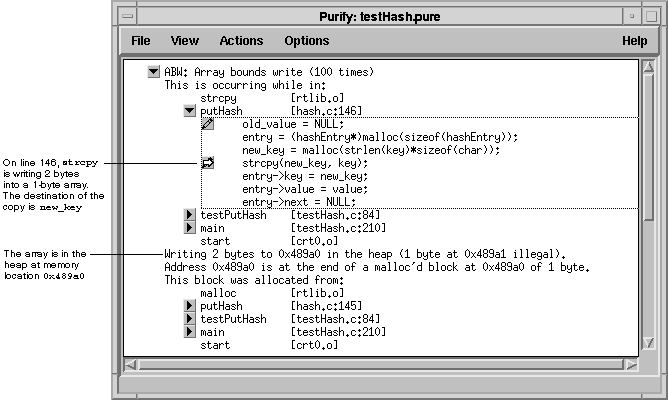The image size is (668, 400).
Task: Click horizontal scrollbar right arrow
Action: pos(631,365)
